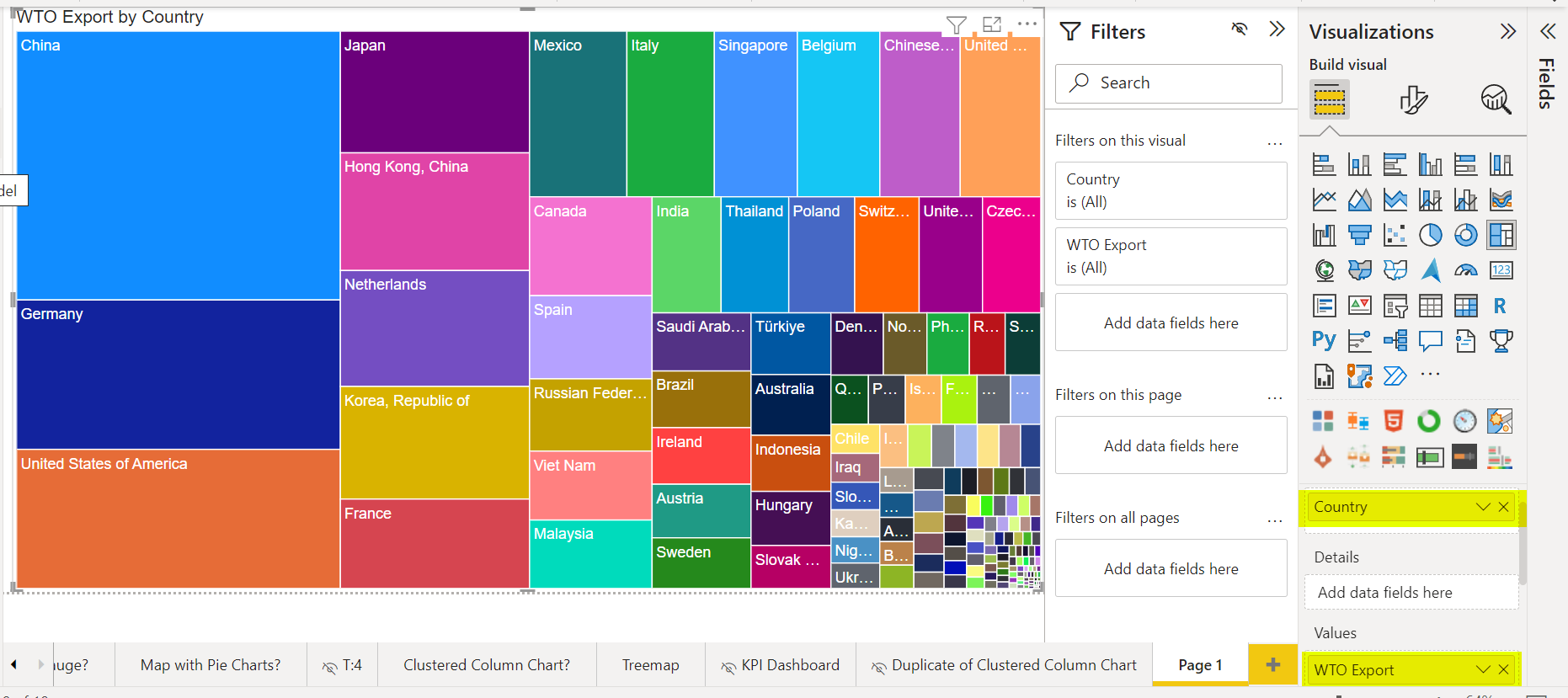Choose the Filled map visual

1359,270
